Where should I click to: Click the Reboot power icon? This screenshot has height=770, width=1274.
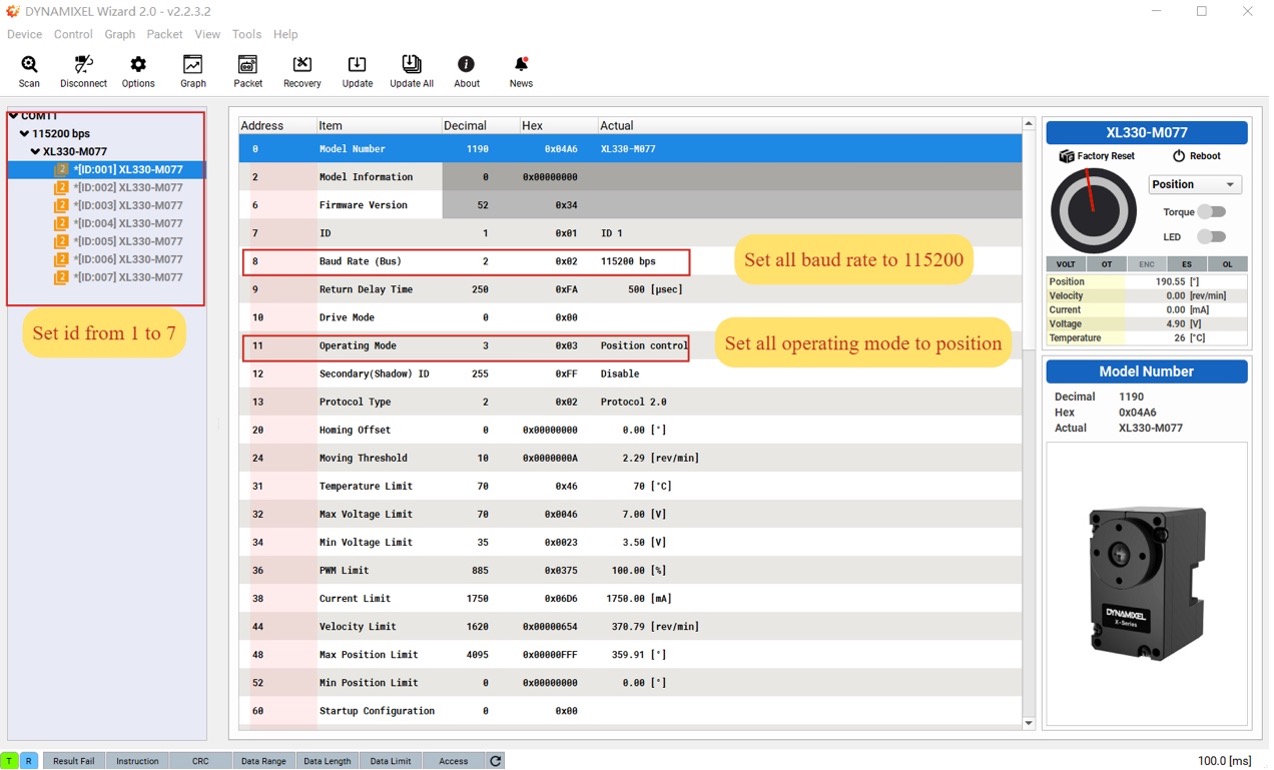1179,156
